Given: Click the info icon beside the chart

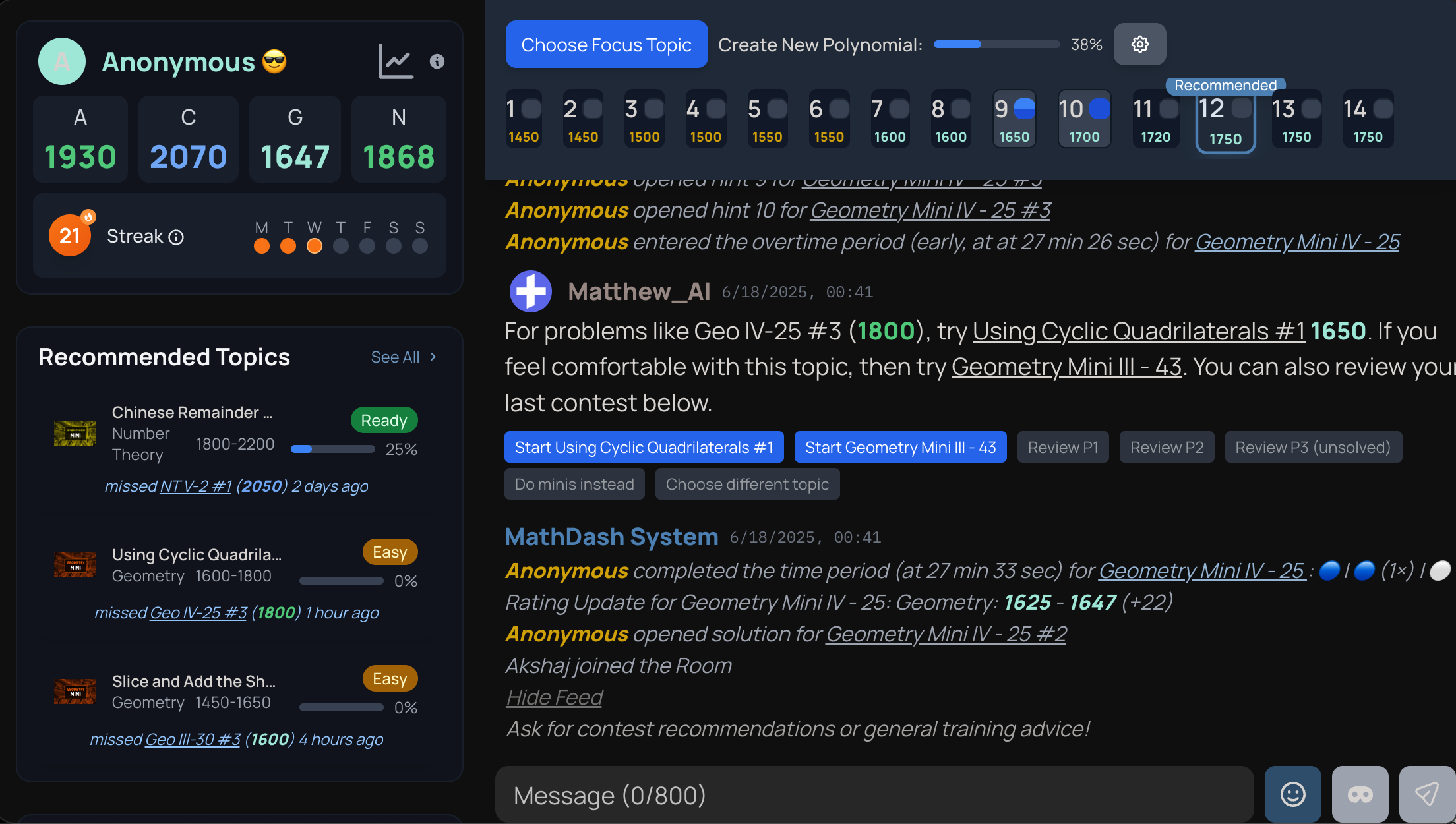Looking at the screenshot, I should click(437, 61).
